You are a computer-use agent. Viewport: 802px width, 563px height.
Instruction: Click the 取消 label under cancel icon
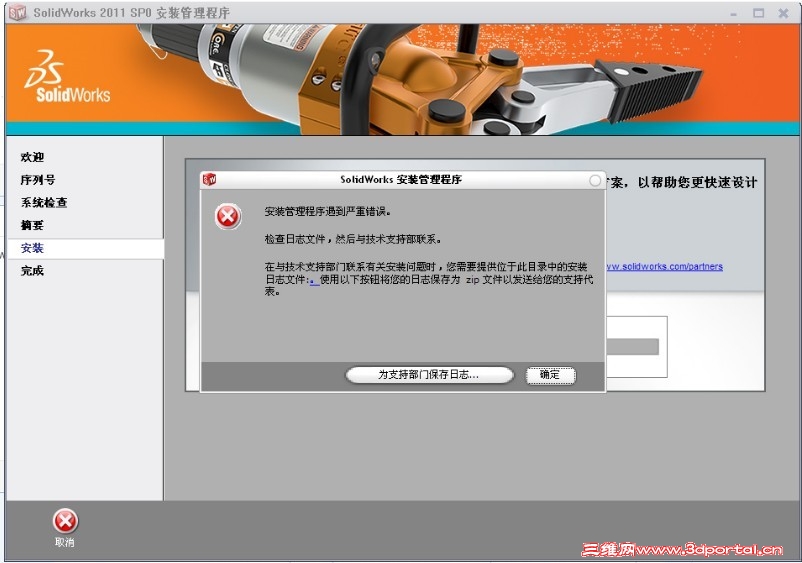(x=64, y=542)
